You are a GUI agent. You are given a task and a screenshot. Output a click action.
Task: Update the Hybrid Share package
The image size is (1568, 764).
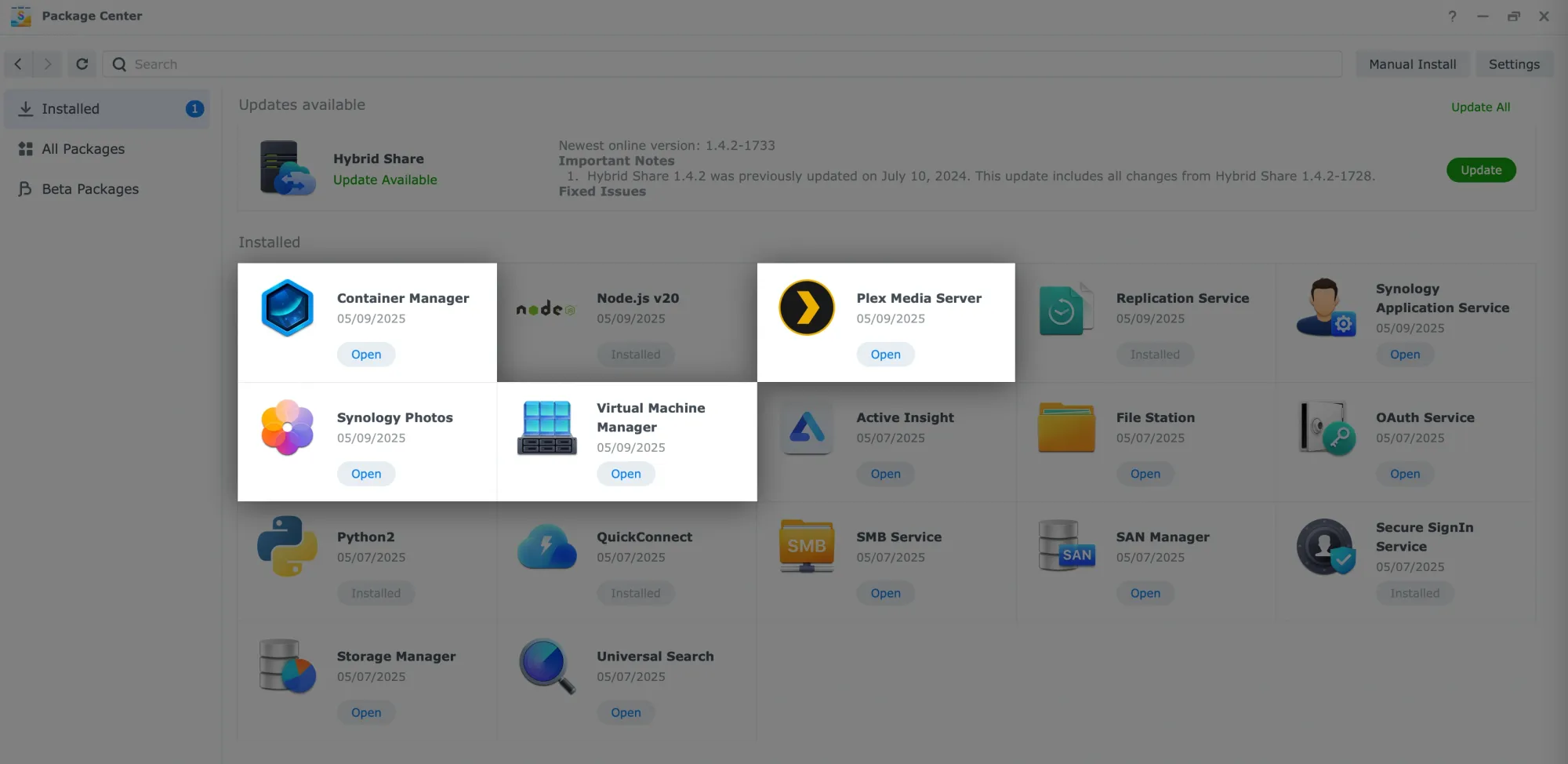click(1481, 170)
